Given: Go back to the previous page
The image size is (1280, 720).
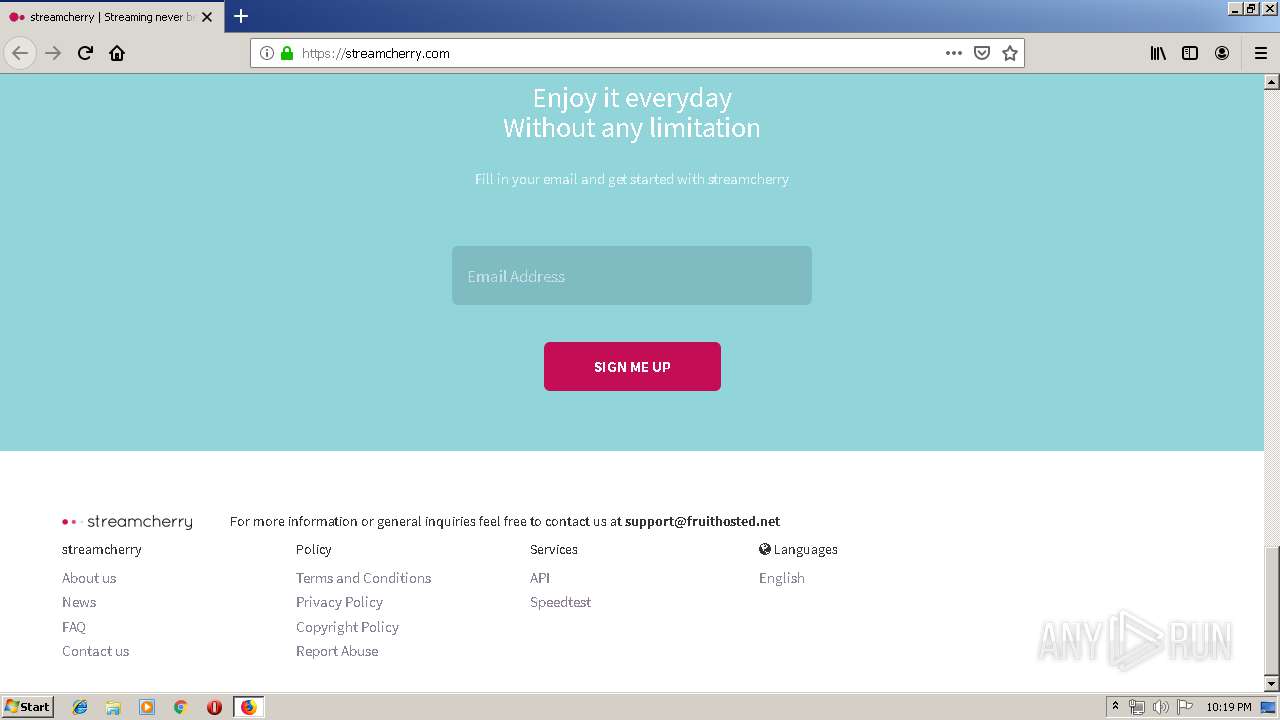Looking at the screenshot, I should click(20, 53).
